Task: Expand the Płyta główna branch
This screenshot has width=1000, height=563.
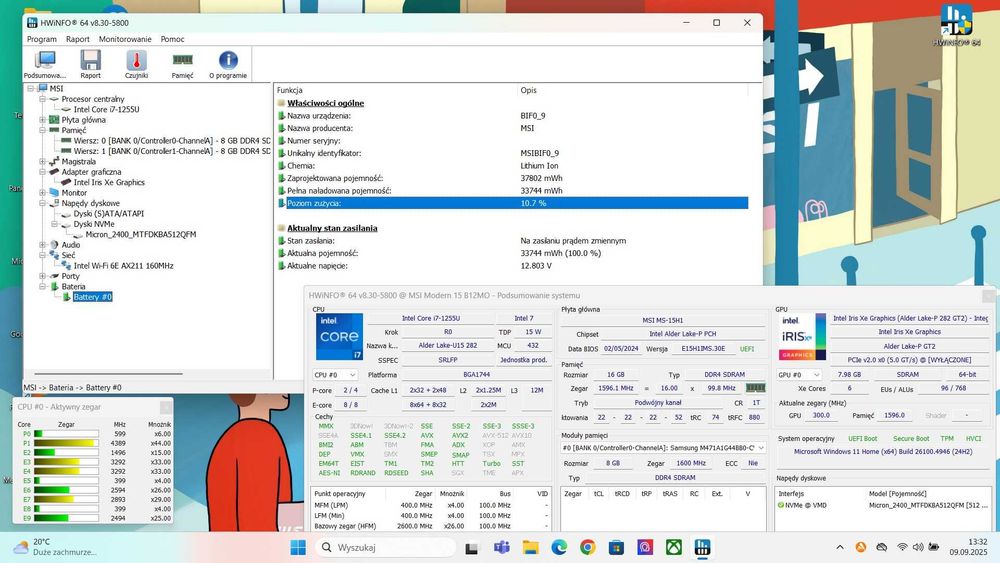Action: 42,120
